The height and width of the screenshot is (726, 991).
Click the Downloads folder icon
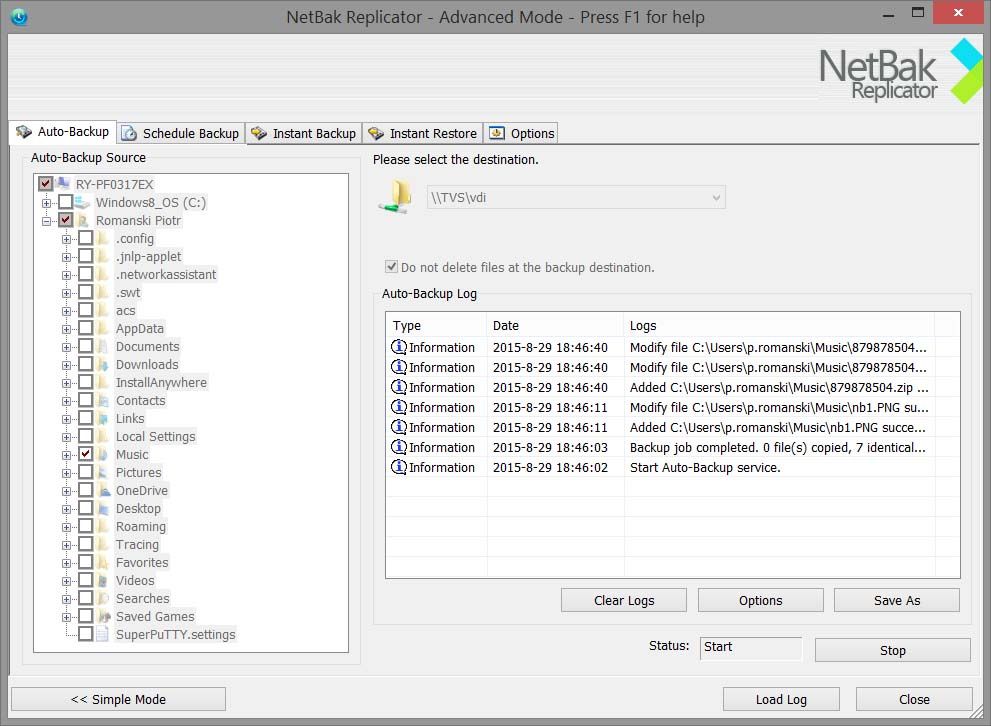click(x=103, y=365)
